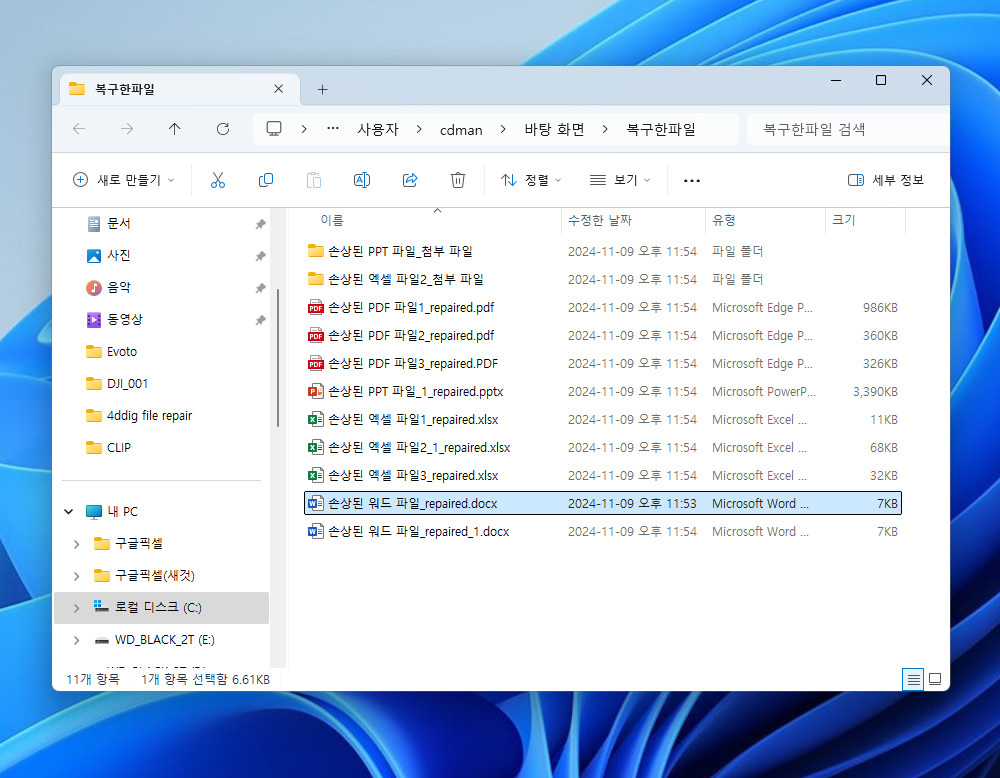The width and height of the screenshot is (1000, 778).
Task: Select 손상된 워드 파일_repaired_1.docx
Action: pos(603,532)
